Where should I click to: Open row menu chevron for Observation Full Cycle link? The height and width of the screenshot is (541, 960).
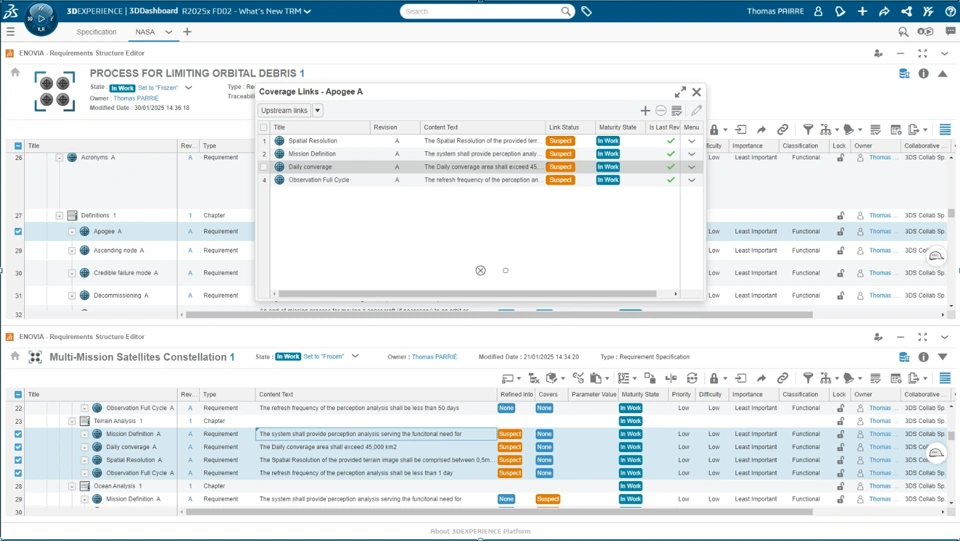[x=691, y=180]
